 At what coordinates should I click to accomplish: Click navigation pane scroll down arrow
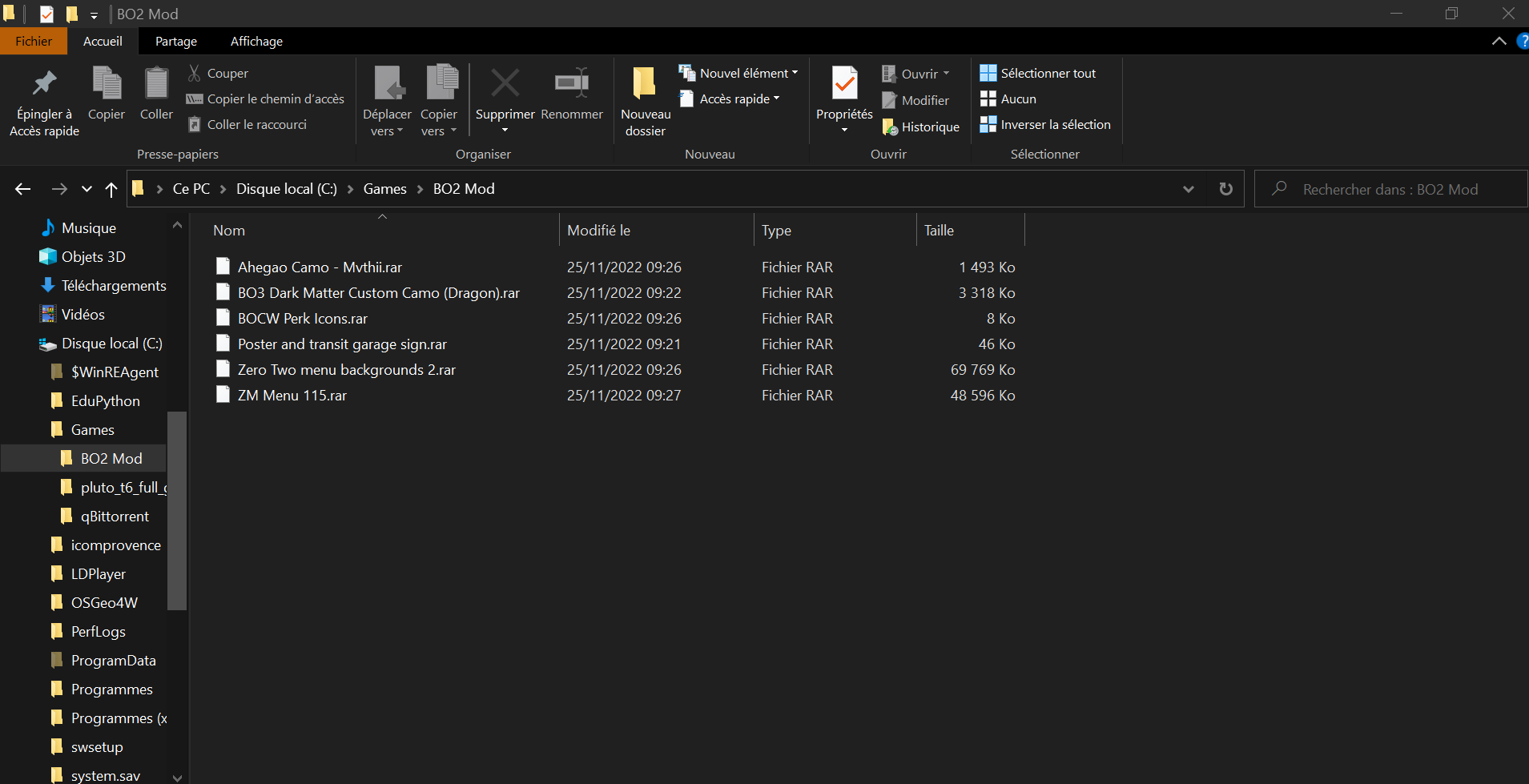point(177,777)
